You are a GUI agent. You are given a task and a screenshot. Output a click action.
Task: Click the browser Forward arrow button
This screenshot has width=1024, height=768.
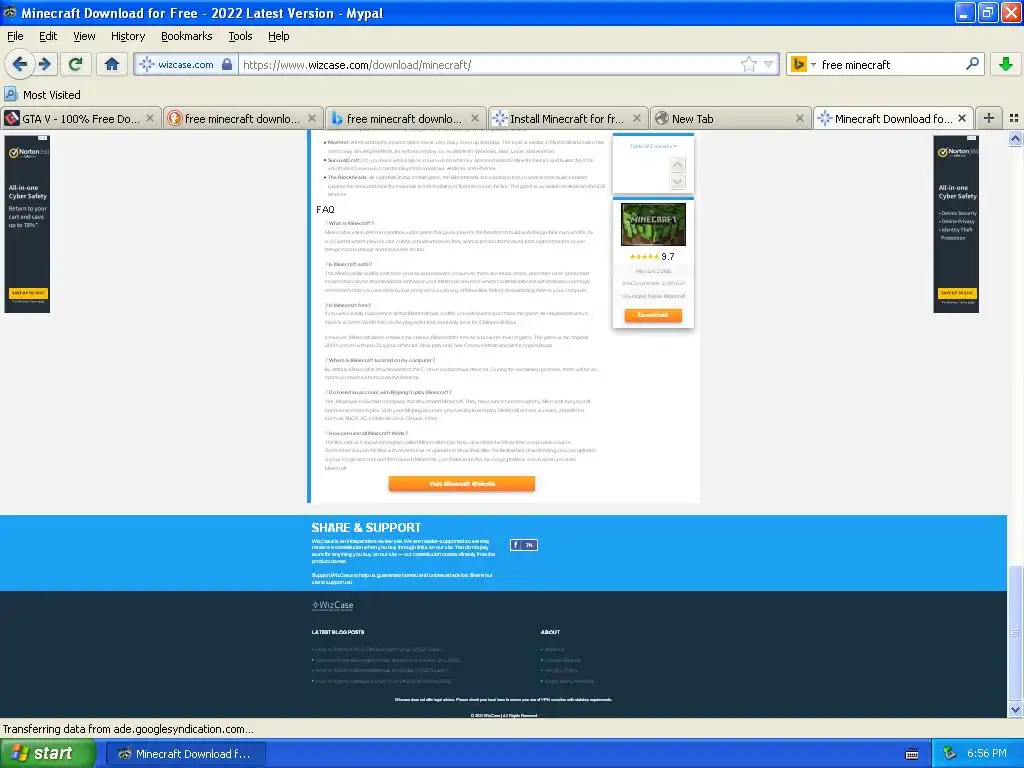click(44, 65)
